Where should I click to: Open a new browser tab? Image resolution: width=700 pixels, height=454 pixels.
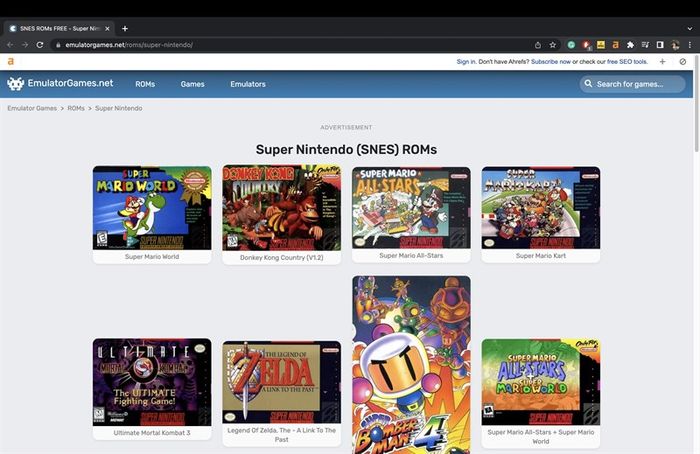pos(125,29)
